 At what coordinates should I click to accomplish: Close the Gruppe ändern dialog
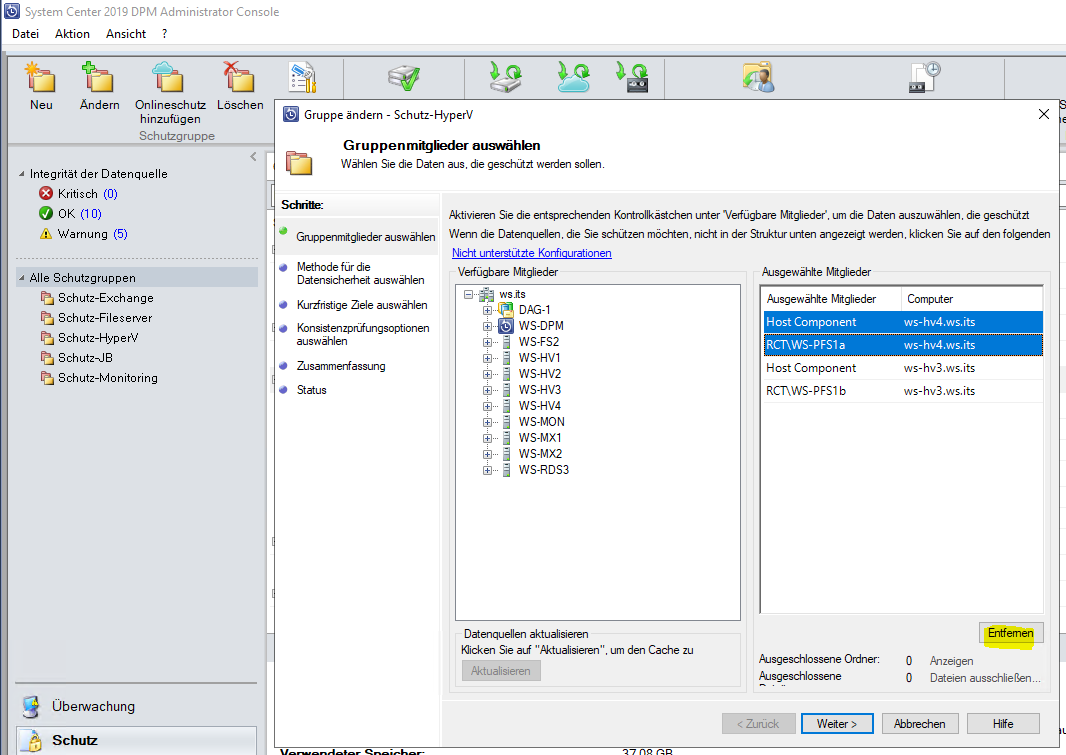(1044, 114)
